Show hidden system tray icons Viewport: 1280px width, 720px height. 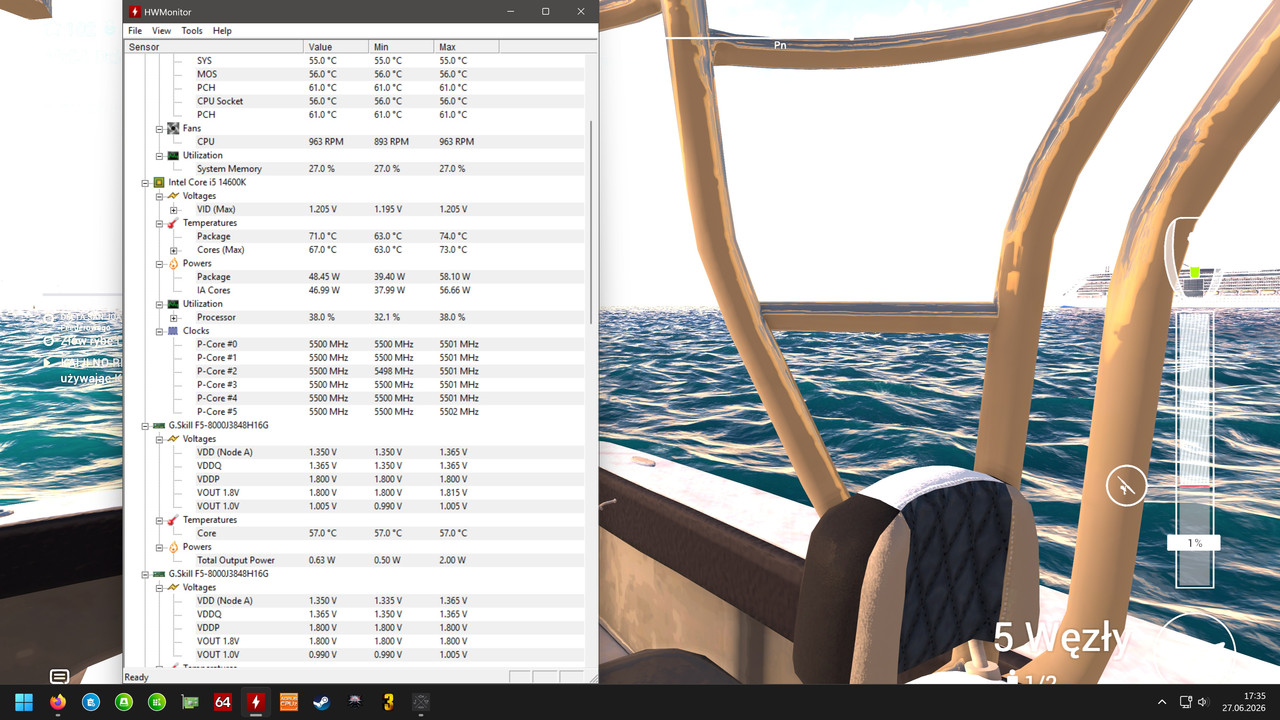point(1162,702)
